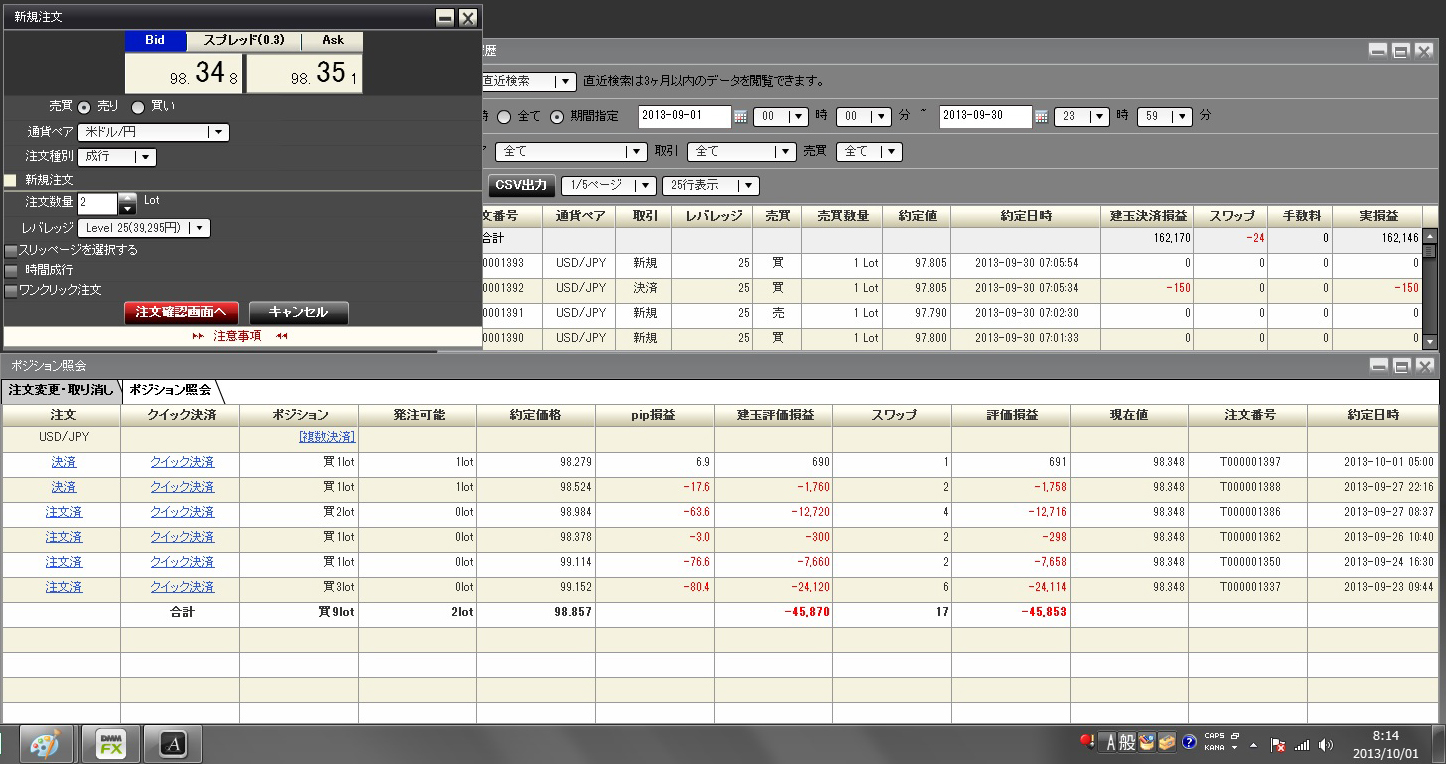The width and height of the screenshot is (1446, 764).
Task: Show hidden system tray icons
Action: 1253,745
